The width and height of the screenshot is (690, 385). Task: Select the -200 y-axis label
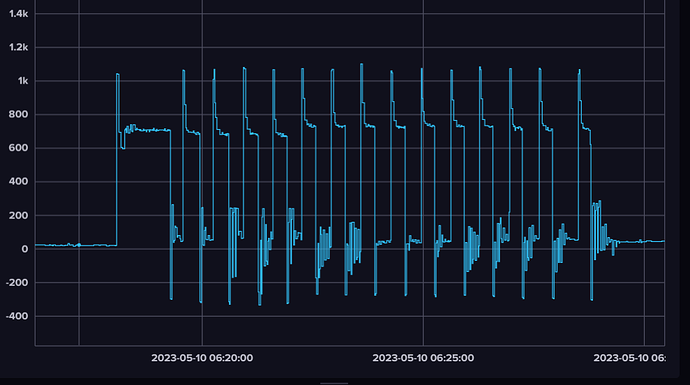pyautogui.click(x=17, y=282)
